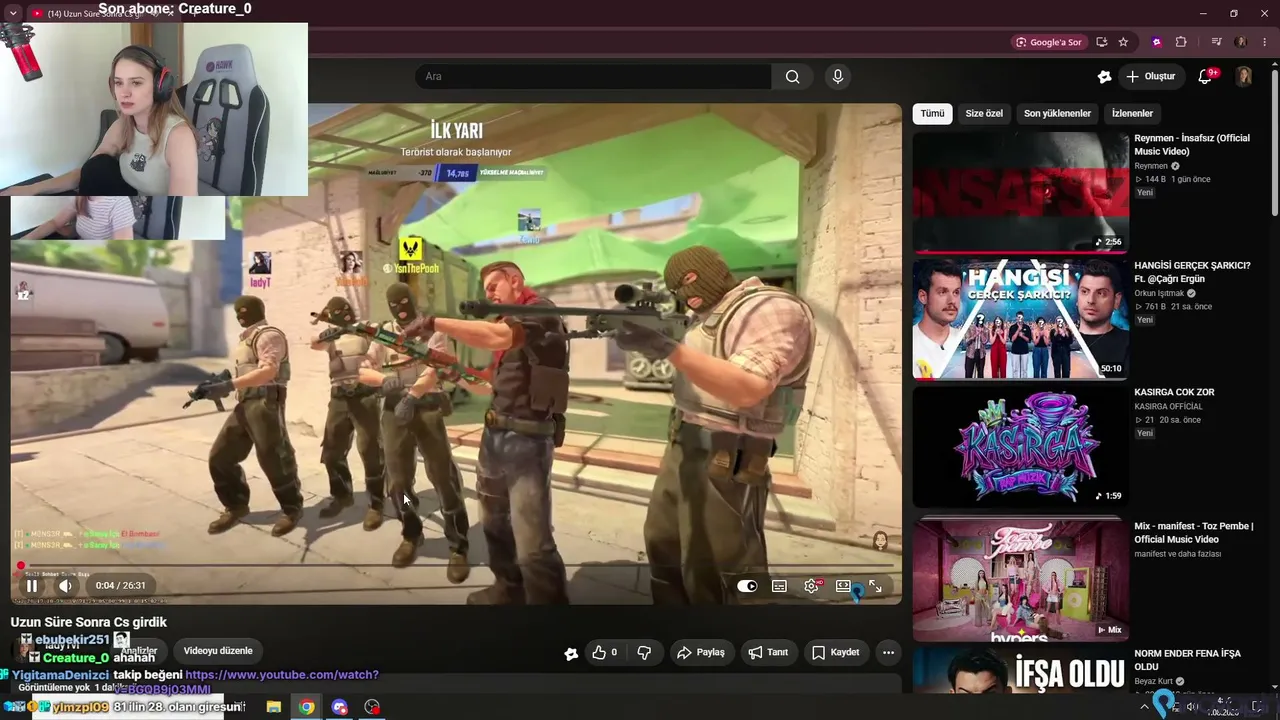Save the video with Kaydet

835,653
